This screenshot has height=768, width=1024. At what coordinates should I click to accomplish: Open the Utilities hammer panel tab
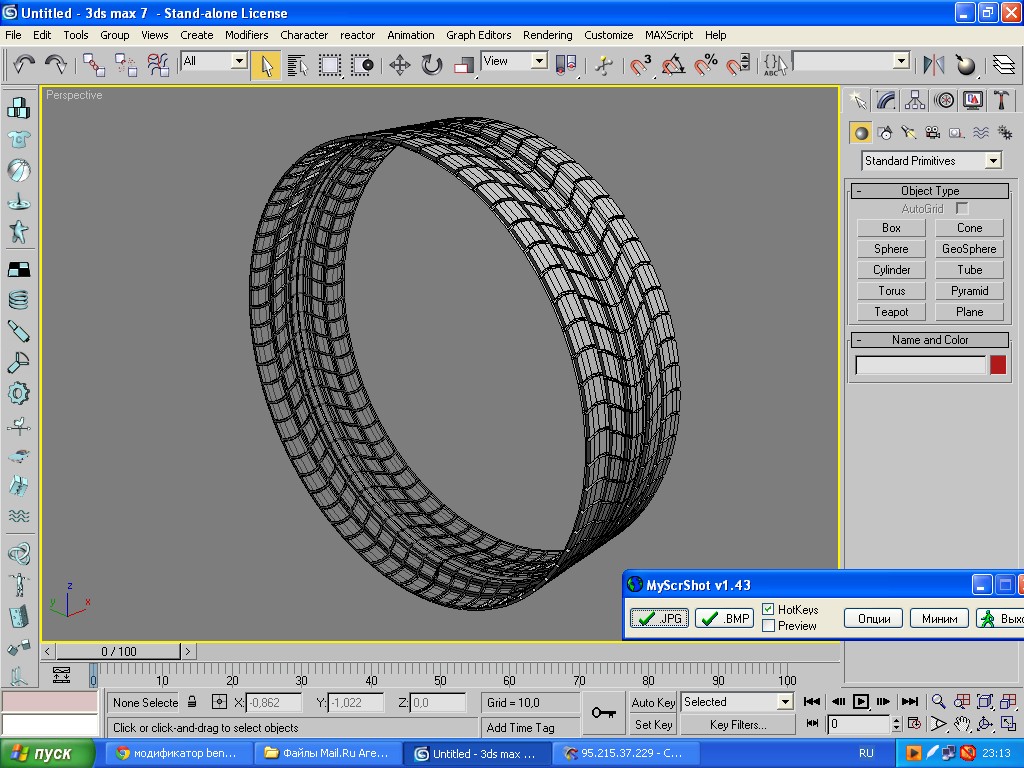[1001, 100]
